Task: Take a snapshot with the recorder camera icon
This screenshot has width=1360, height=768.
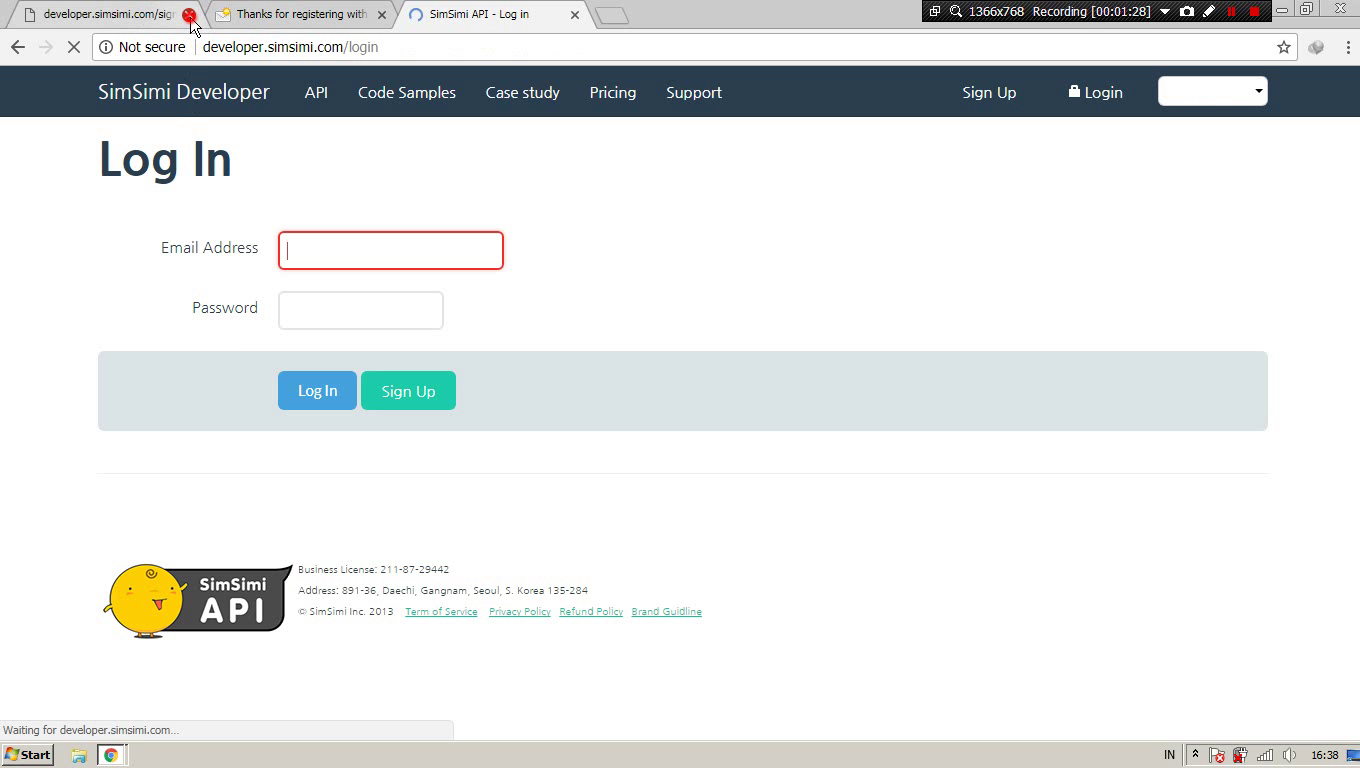Action: [x=1187, y=11]
